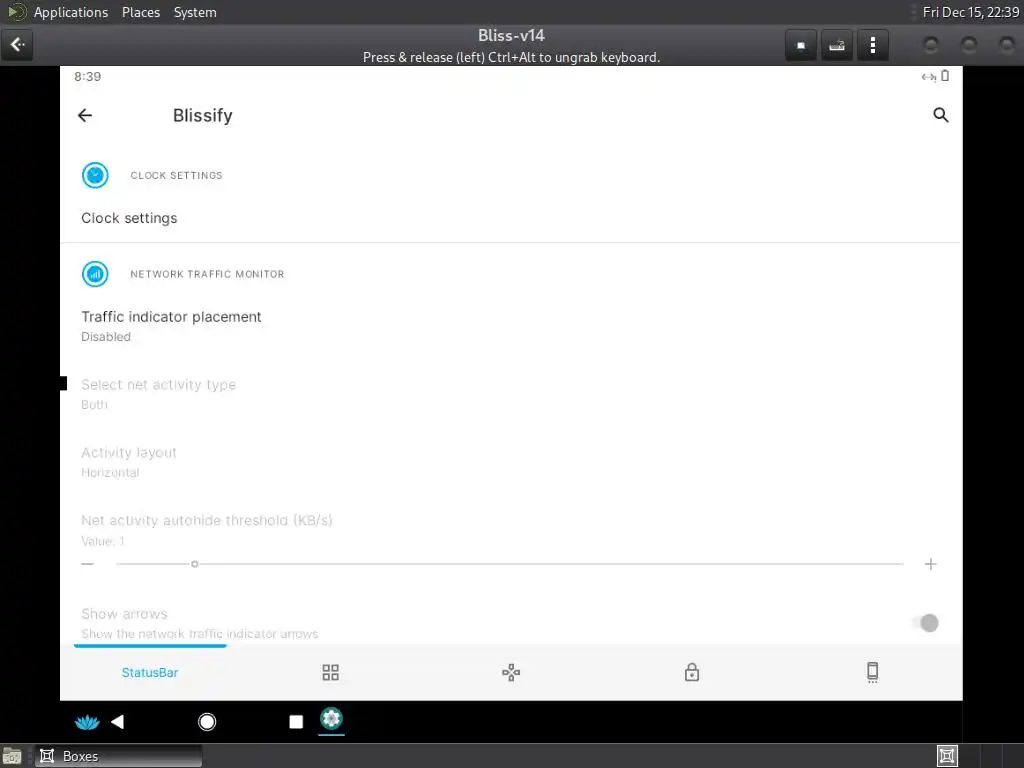The width and height of the screenshot is (1024, 768).
Task: Click the Android ethernet status icon
Action: [x=929, y=77]
